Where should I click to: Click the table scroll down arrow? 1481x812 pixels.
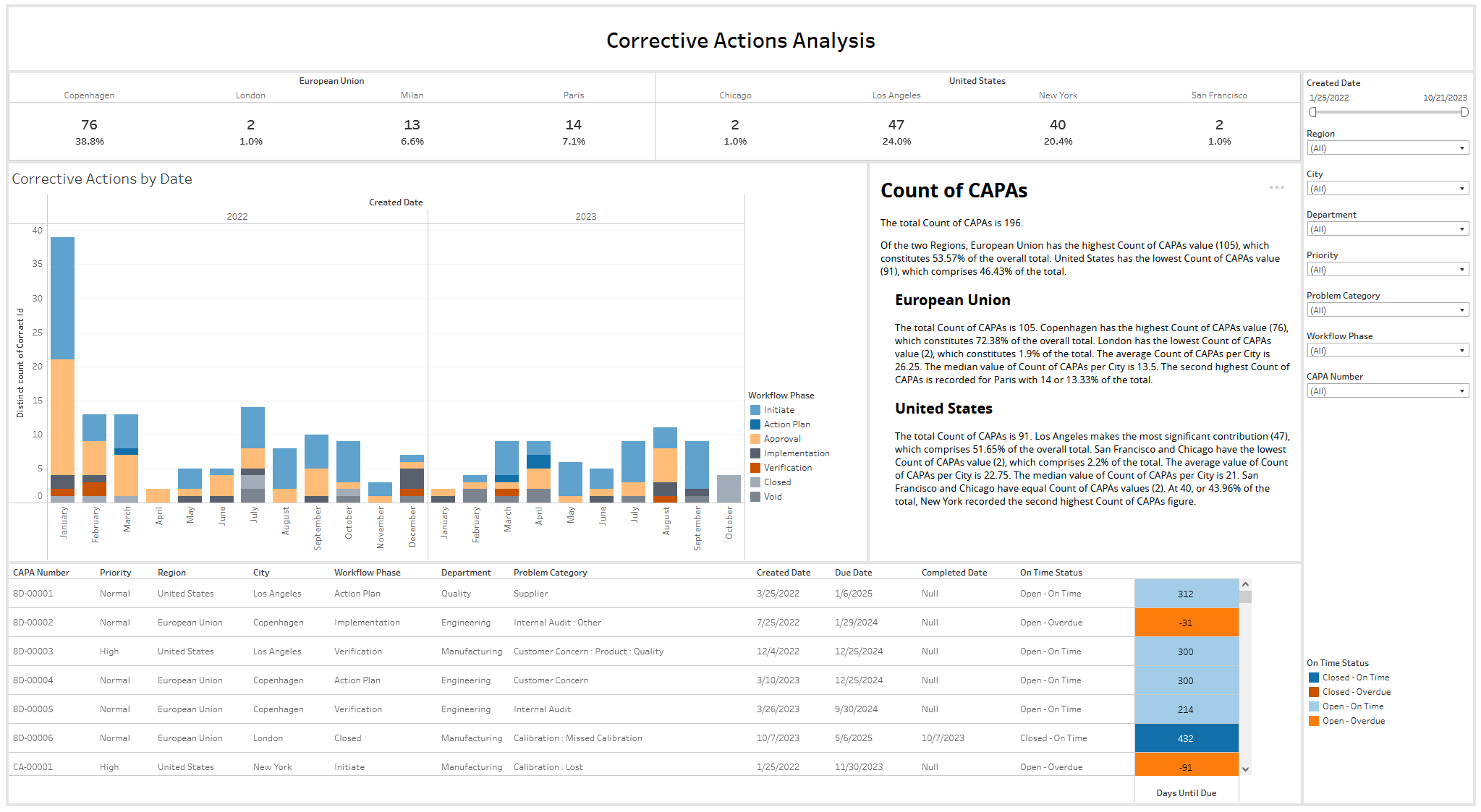point(1245,769)
